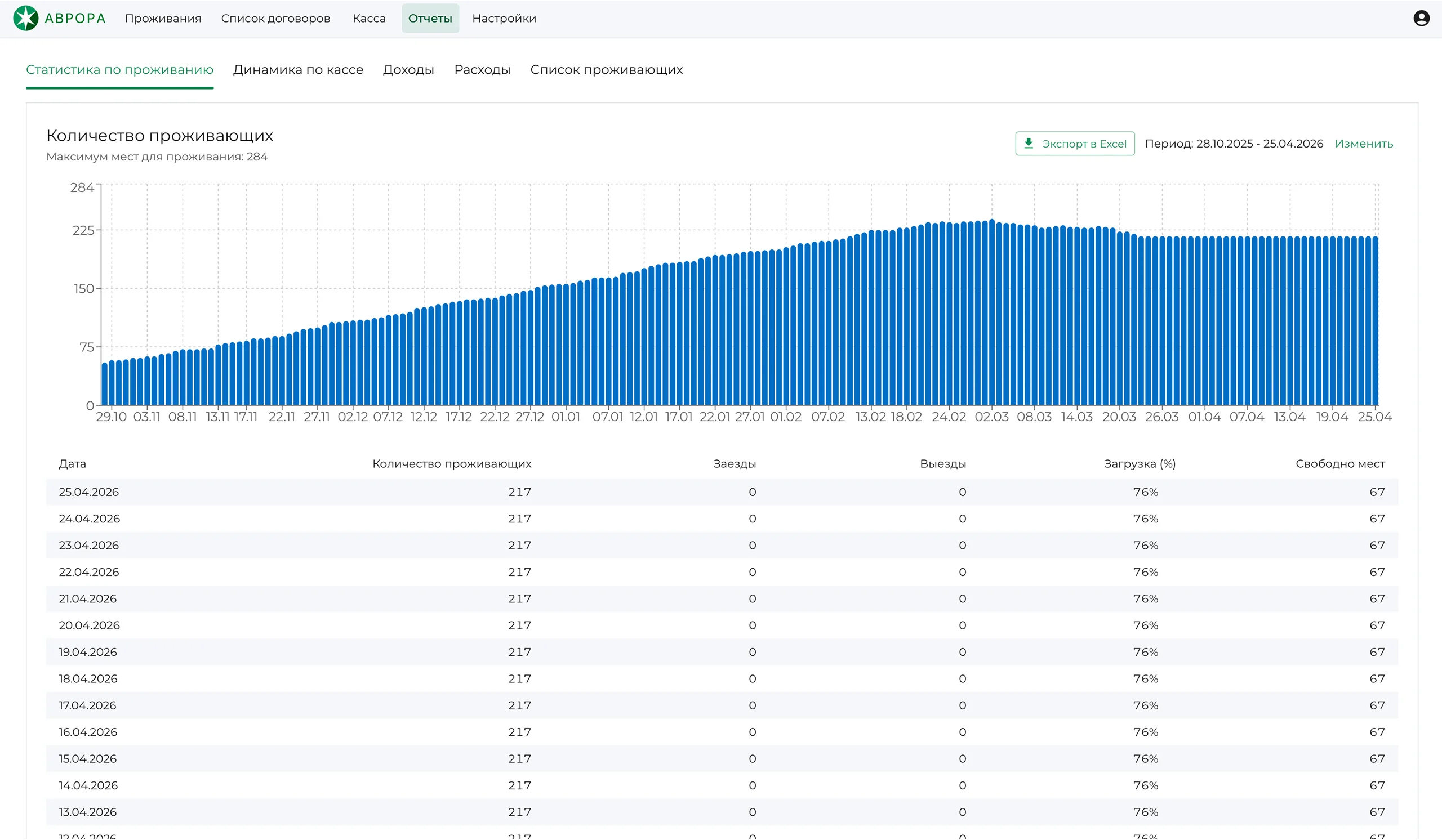Click the 25.04 label on chart axis
The height and width of the screenshot is (840, 1442).
click(1375, 417)
